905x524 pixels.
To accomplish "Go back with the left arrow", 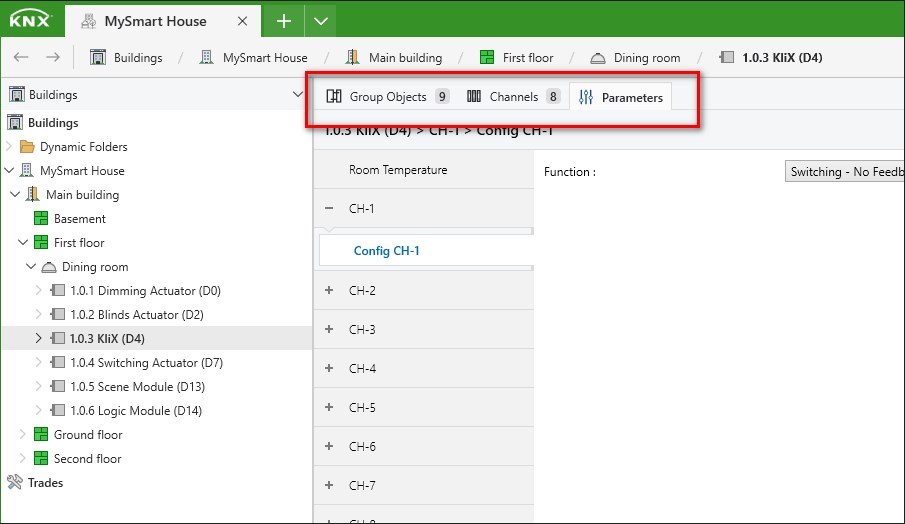I will (21, 57).
